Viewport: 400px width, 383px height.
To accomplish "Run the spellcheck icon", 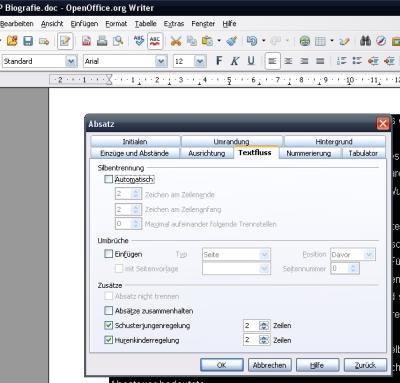I will (x=139, y=41).
